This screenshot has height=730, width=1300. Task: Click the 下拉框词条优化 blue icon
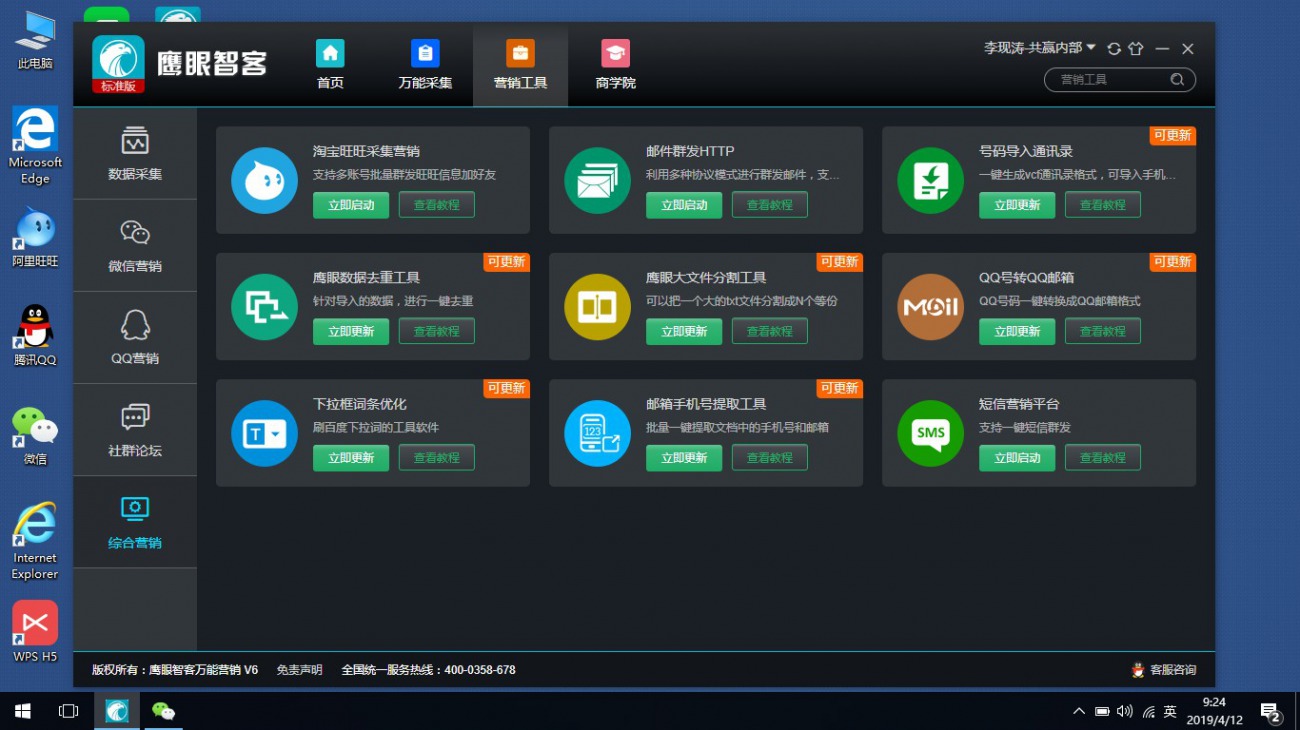tap(264, 433)
